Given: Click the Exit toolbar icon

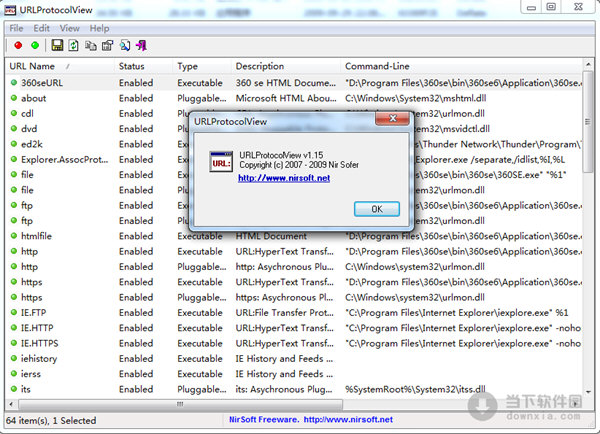Looking at the screenshot, I should (x=141, y=46).
